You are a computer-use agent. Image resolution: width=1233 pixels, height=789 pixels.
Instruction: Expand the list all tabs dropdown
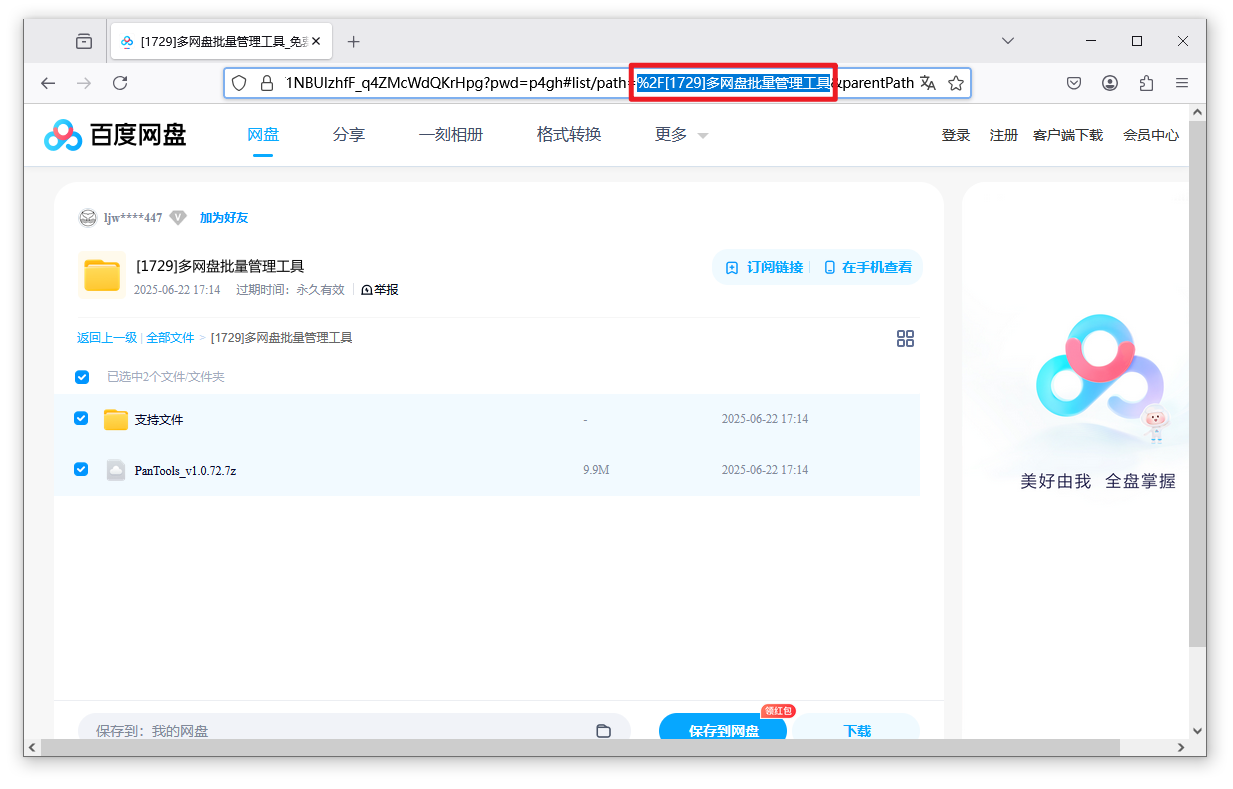[1008, 41]
